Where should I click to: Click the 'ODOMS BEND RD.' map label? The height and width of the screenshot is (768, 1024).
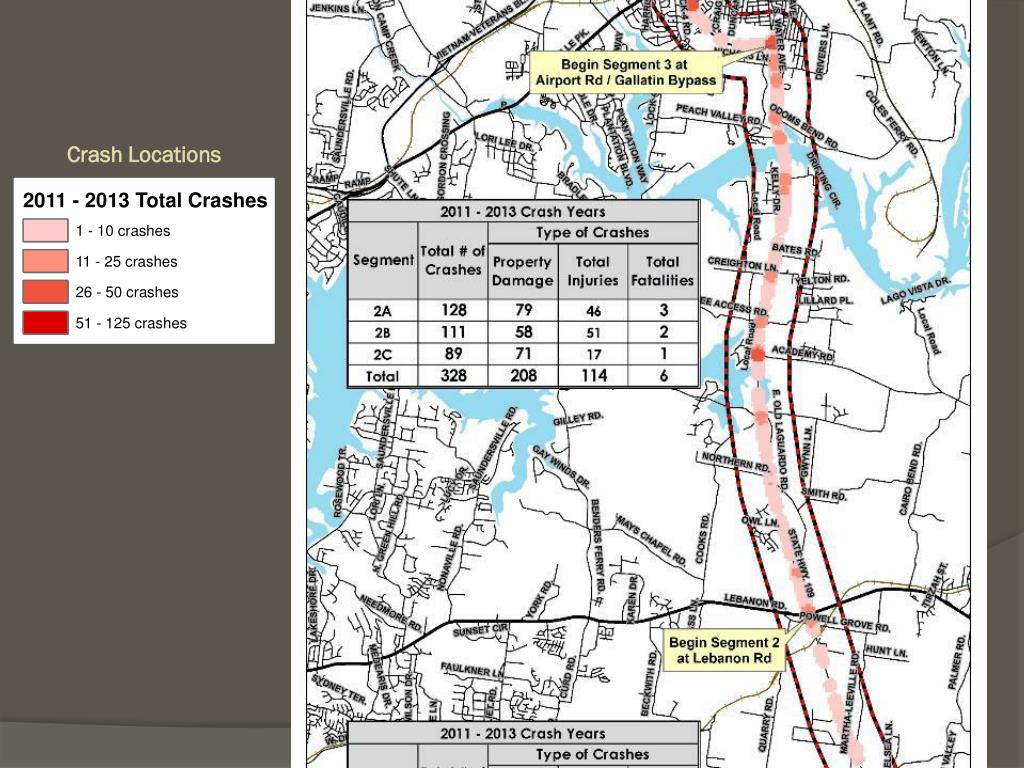(803, 125)
